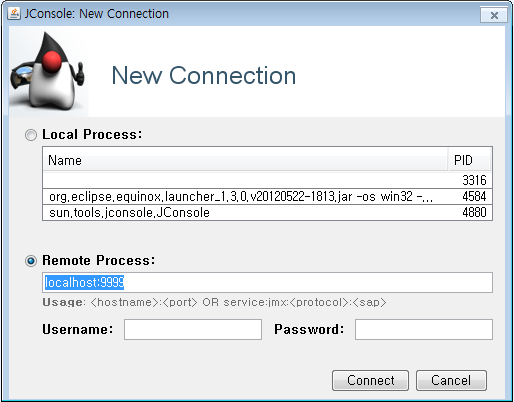
Task: Select the Local Process radio button
Action: pos(31,135)
